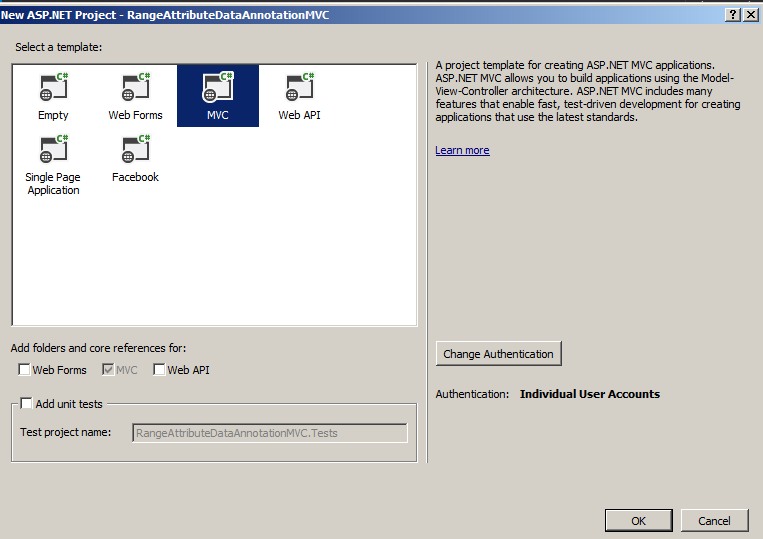Confirm with the OK button
Image resolution: width=763 pixels, height=539 pixels.
coord(638,521)
